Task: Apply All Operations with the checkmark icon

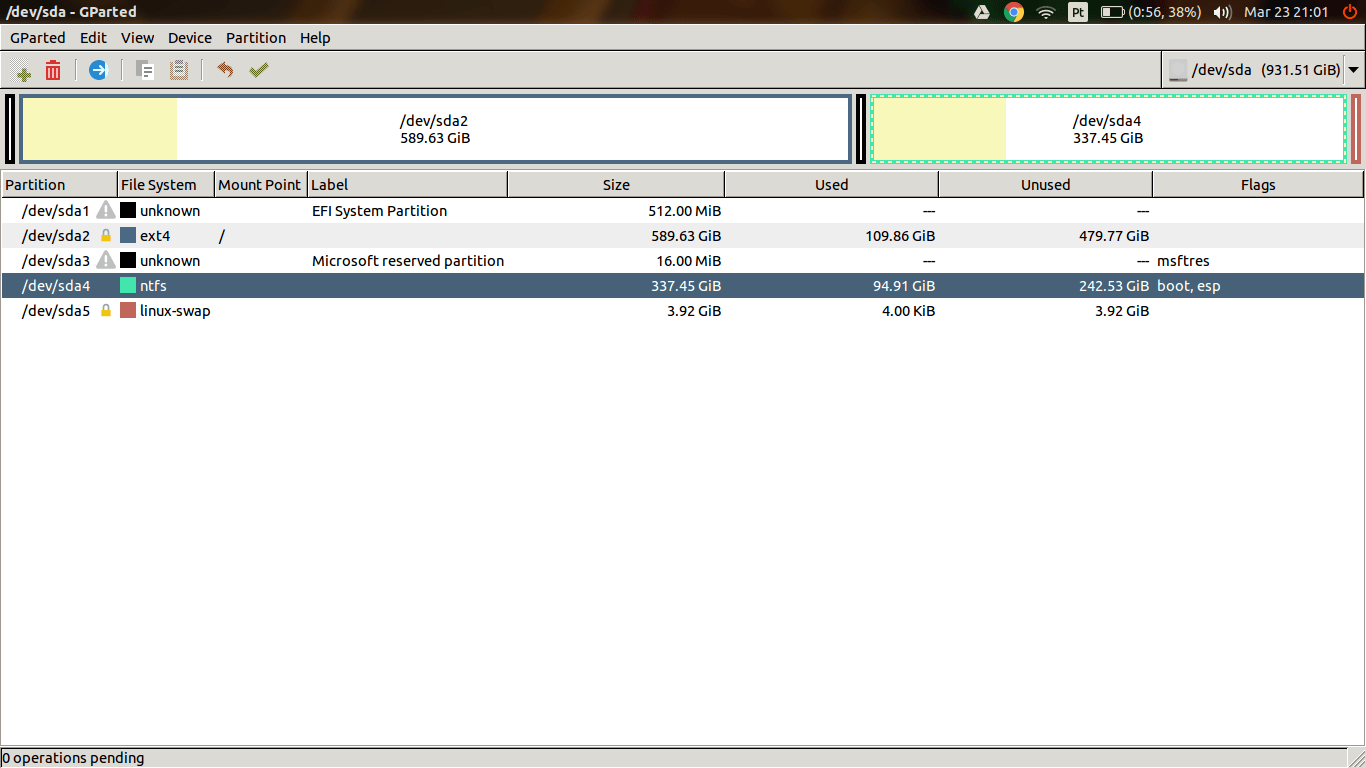Action: (x=258, y=70)
